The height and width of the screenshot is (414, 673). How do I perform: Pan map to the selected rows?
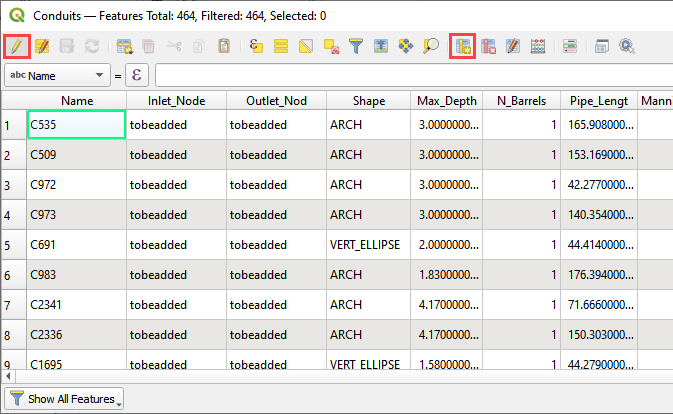coord(406,46)
